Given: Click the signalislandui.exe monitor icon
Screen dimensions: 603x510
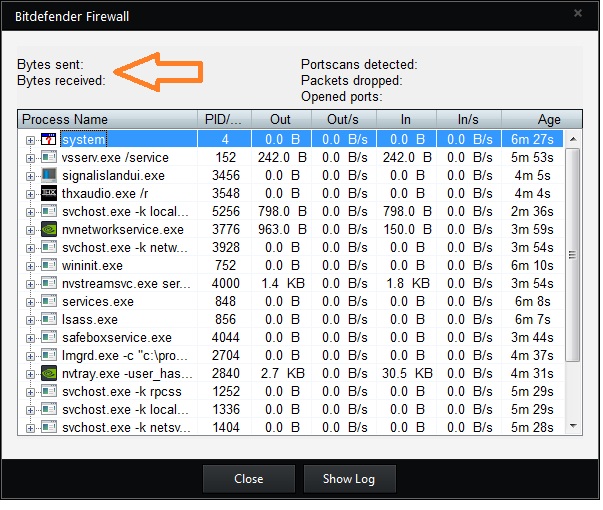Looking at the screenshot, I should 49,175.
